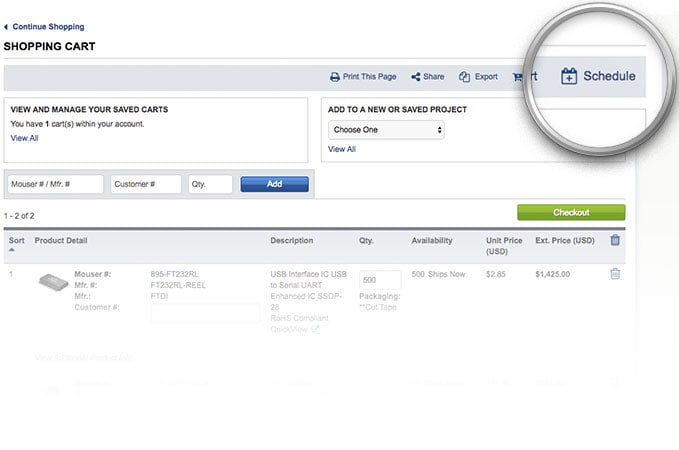Delete the FT232RL row with its trash icon
679x450 pixels.
(614, 274)
